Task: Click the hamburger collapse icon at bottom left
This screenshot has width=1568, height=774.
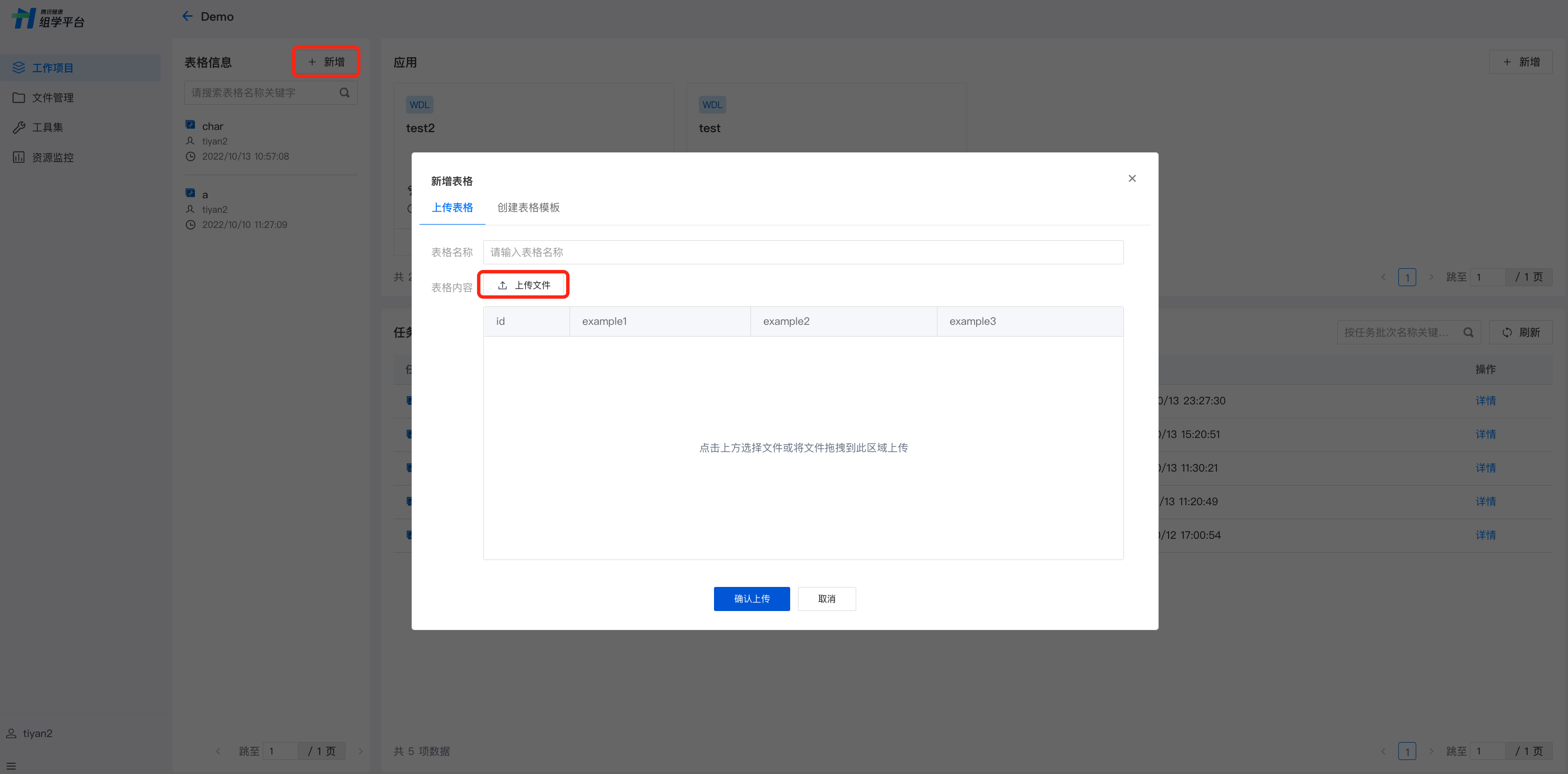Action: click(11, 766)
